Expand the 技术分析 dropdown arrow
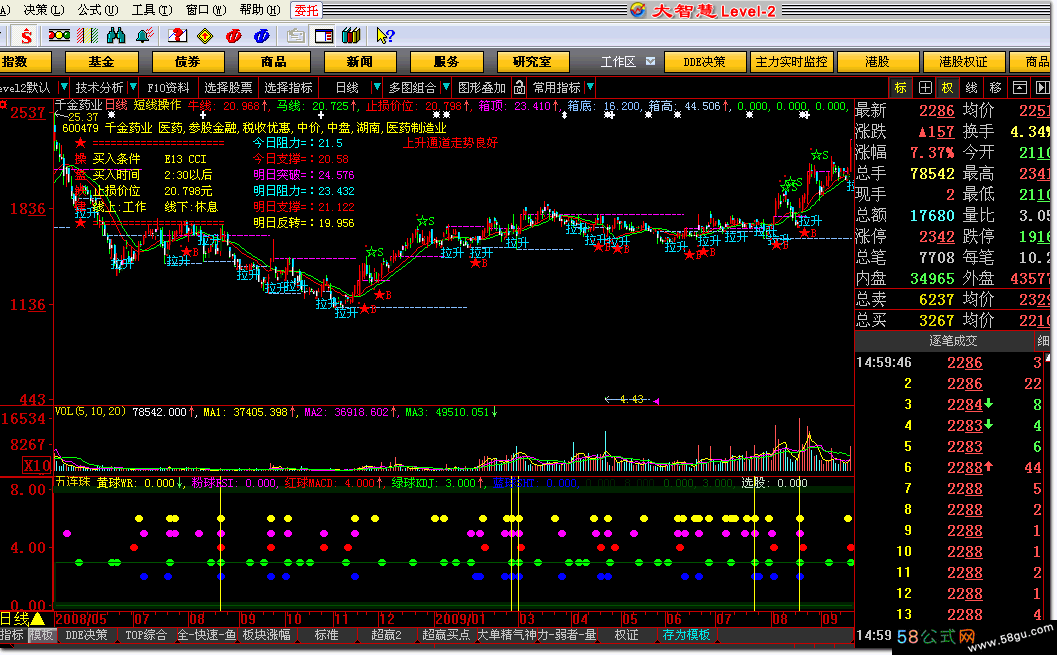This screenshot has width=1057, height=655. tap(133, 88)
